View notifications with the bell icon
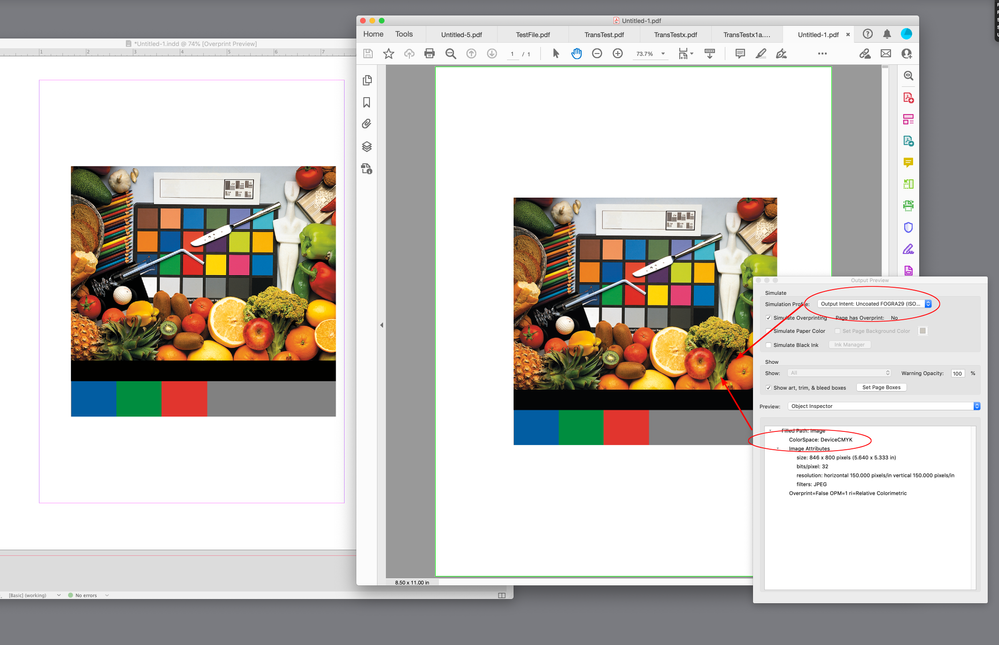 tap(887, 34)
